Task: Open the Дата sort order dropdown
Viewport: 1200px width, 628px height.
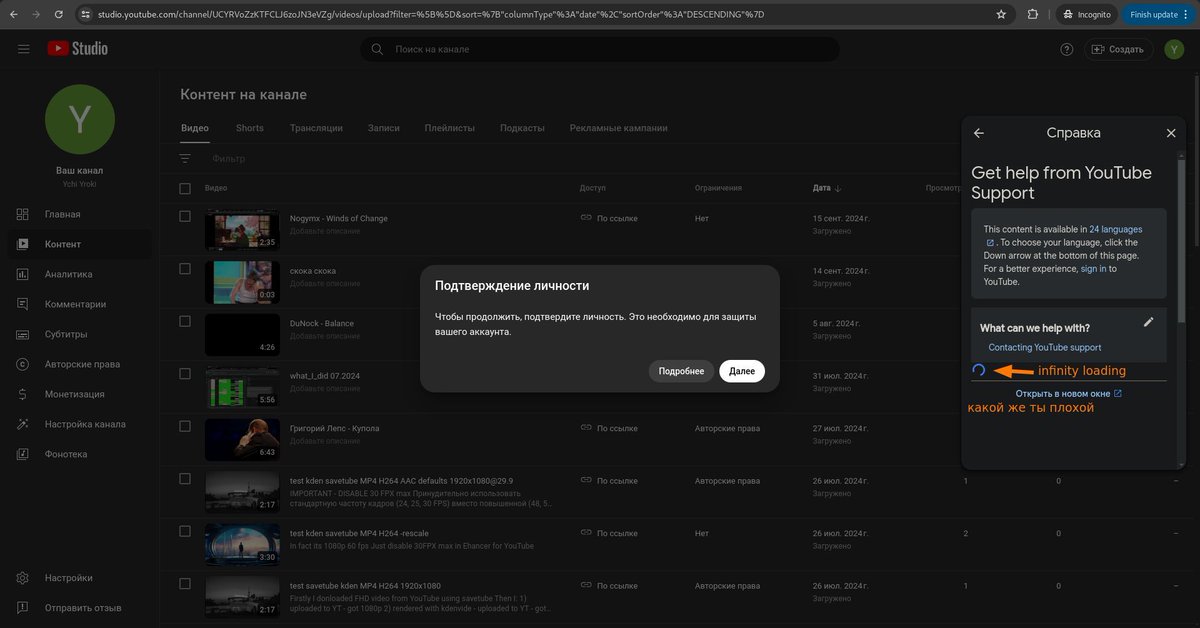Action: [x=825, y=187]
